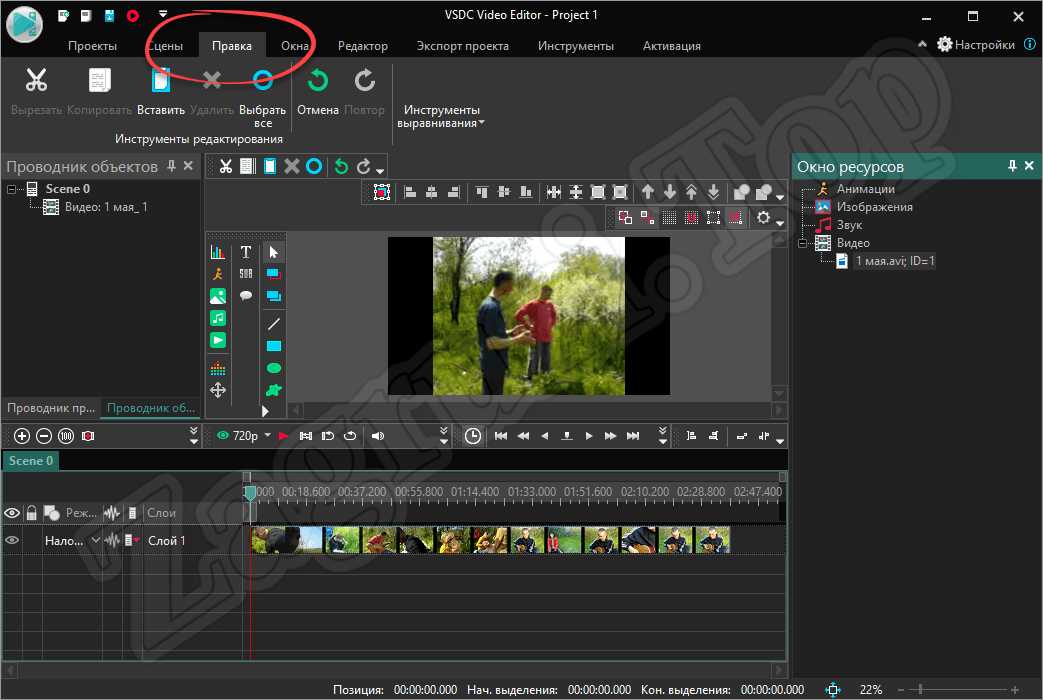Image resolution: width=1043 pixels, height=700 pixels.
Task: Open the 720p preview quality dropdown
Action: tap(267, 435)
